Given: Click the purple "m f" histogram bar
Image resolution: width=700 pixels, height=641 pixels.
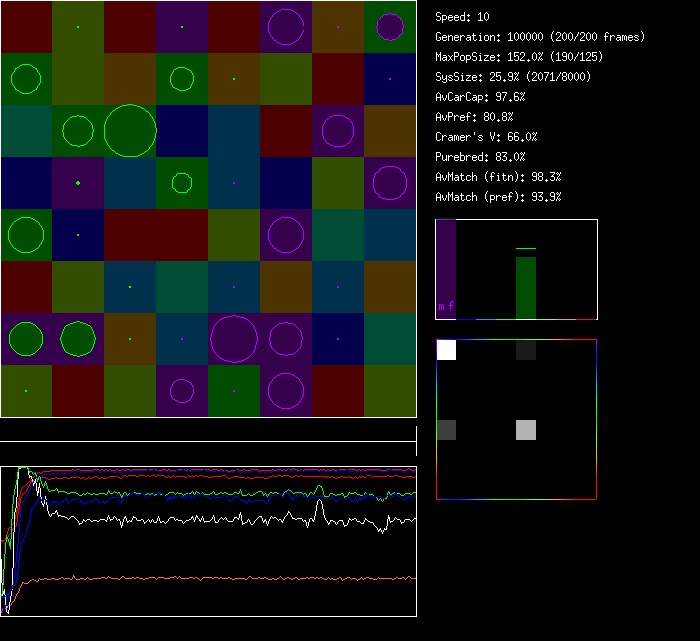Looking at the screenshot, I should [446, 268].
